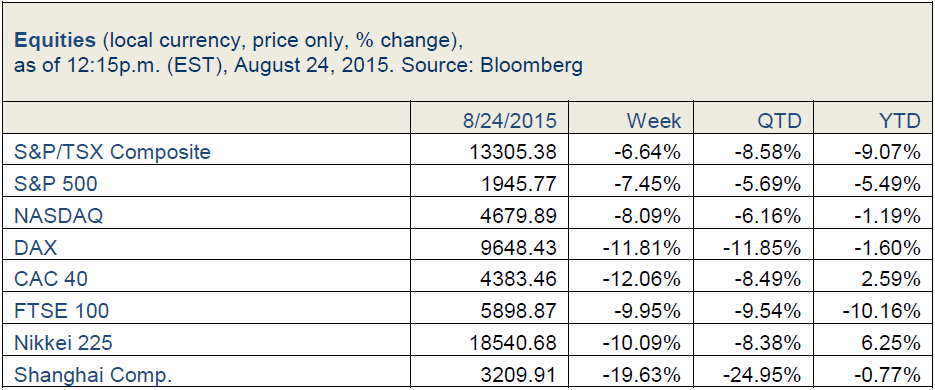Select the Week column header
935x390 pixels.
(654, 121)
